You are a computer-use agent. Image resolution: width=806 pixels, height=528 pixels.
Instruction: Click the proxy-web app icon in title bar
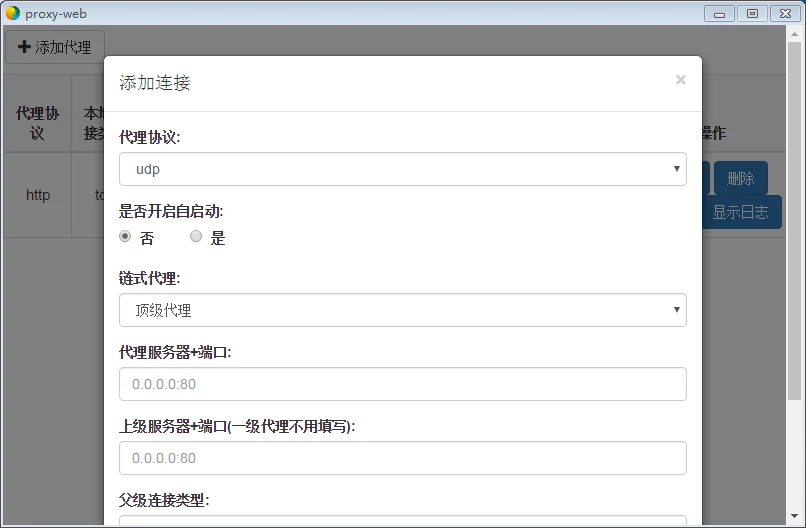click(x=13, y=13)
